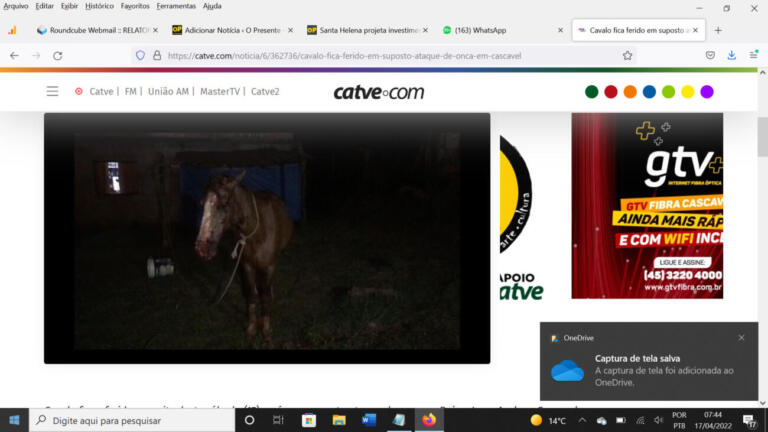Open the Favoritos menu
This screenshot has height=432, width=768.
135,6
